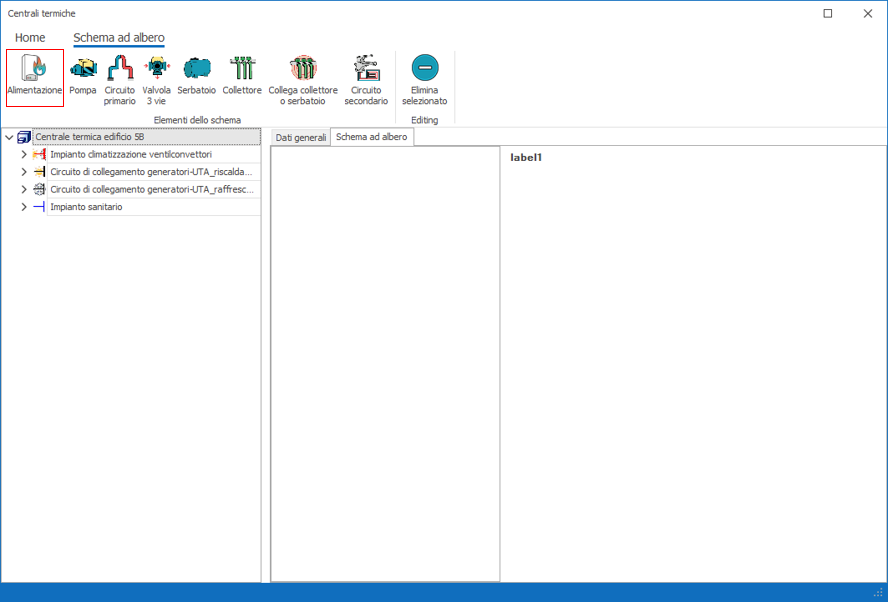888x602 pixels.
Task: Switch to Dati generali tab
Action: tap(301, 137)
